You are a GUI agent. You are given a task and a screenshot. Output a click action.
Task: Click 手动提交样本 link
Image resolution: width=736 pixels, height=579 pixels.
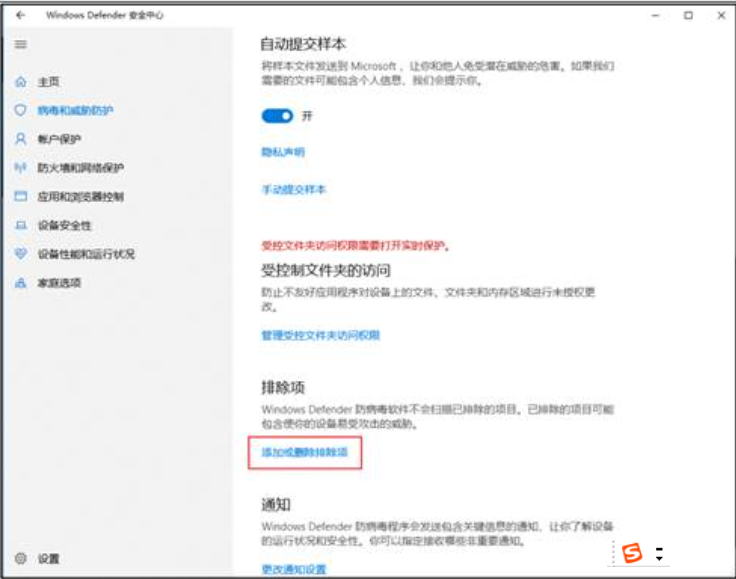[294, 189]
